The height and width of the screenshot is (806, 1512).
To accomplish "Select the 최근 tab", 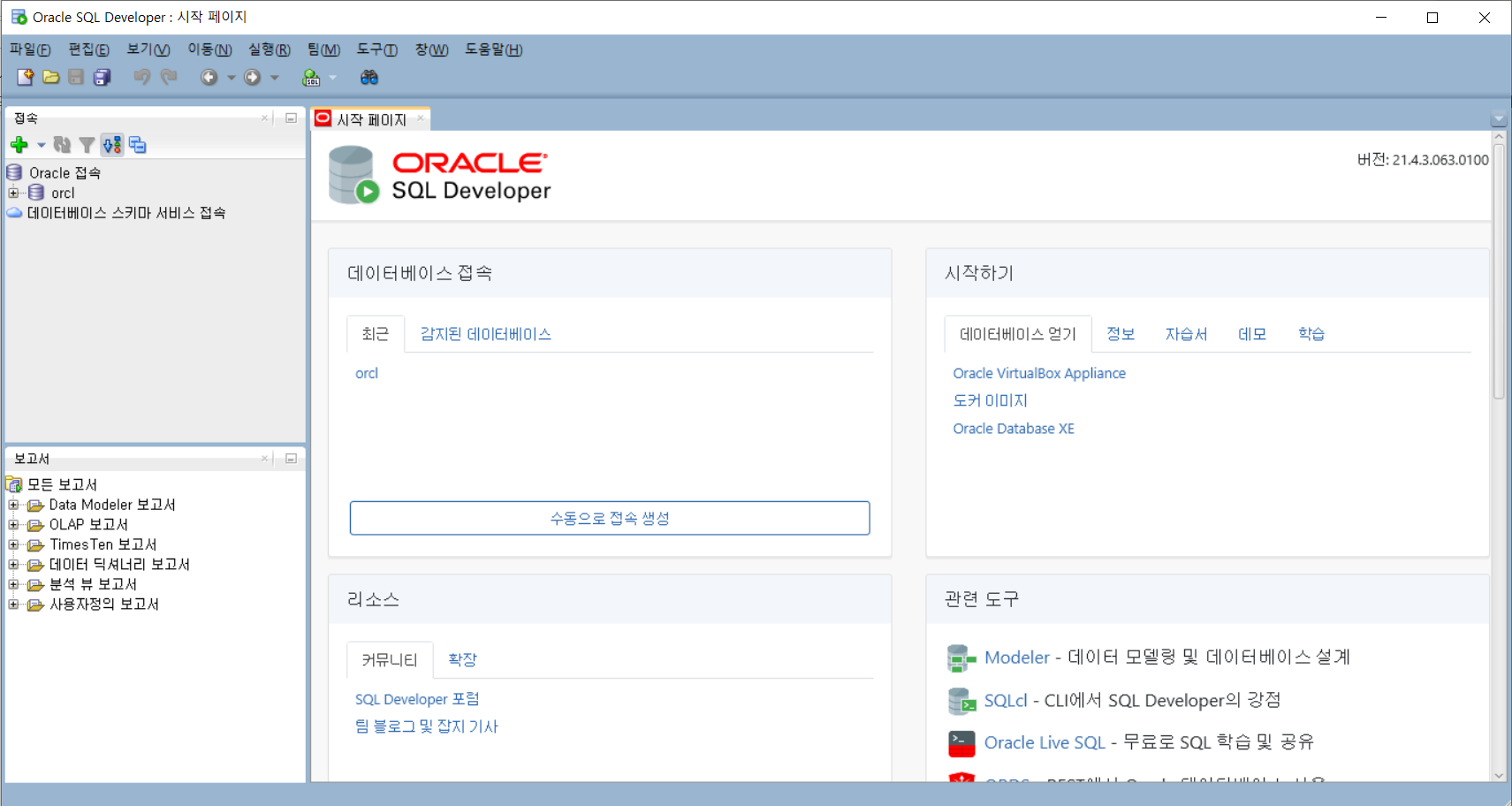I will point(375,334).
